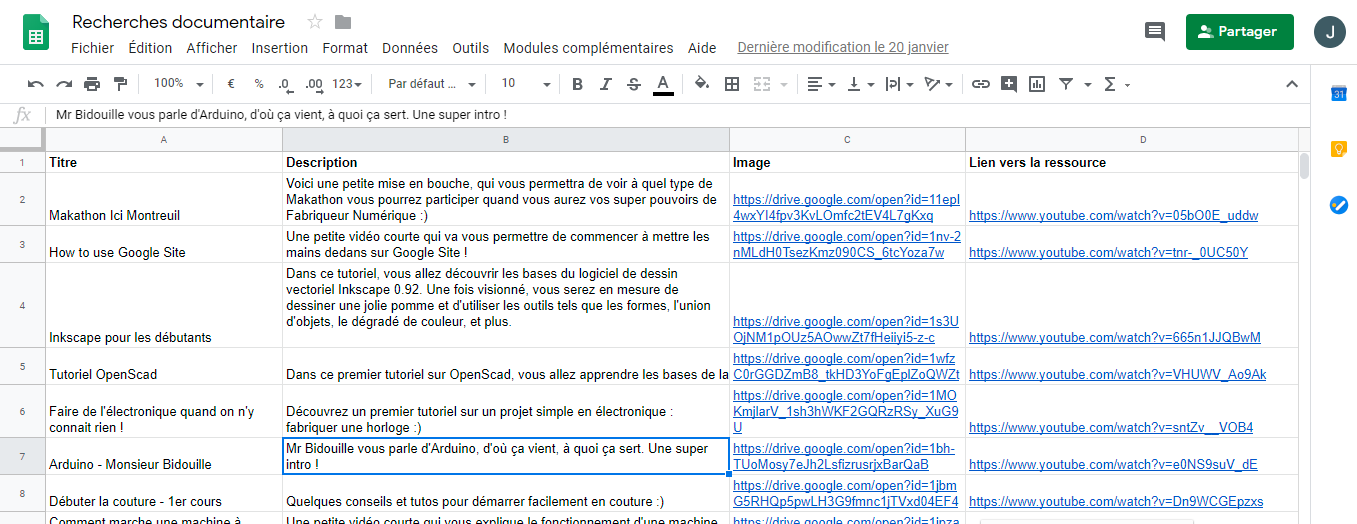Open the Format menu
The width and height of the screenshot is (1357, 524).
click(345, 48)
